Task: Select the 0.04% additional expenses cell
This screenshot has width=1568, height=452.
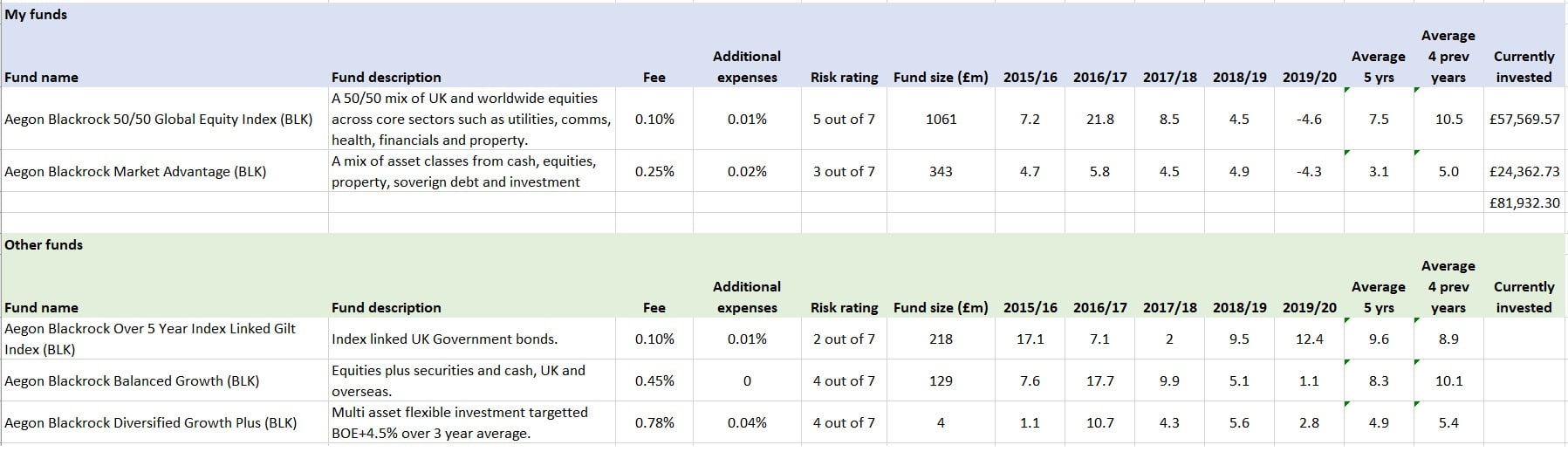Action: (747, 423)
